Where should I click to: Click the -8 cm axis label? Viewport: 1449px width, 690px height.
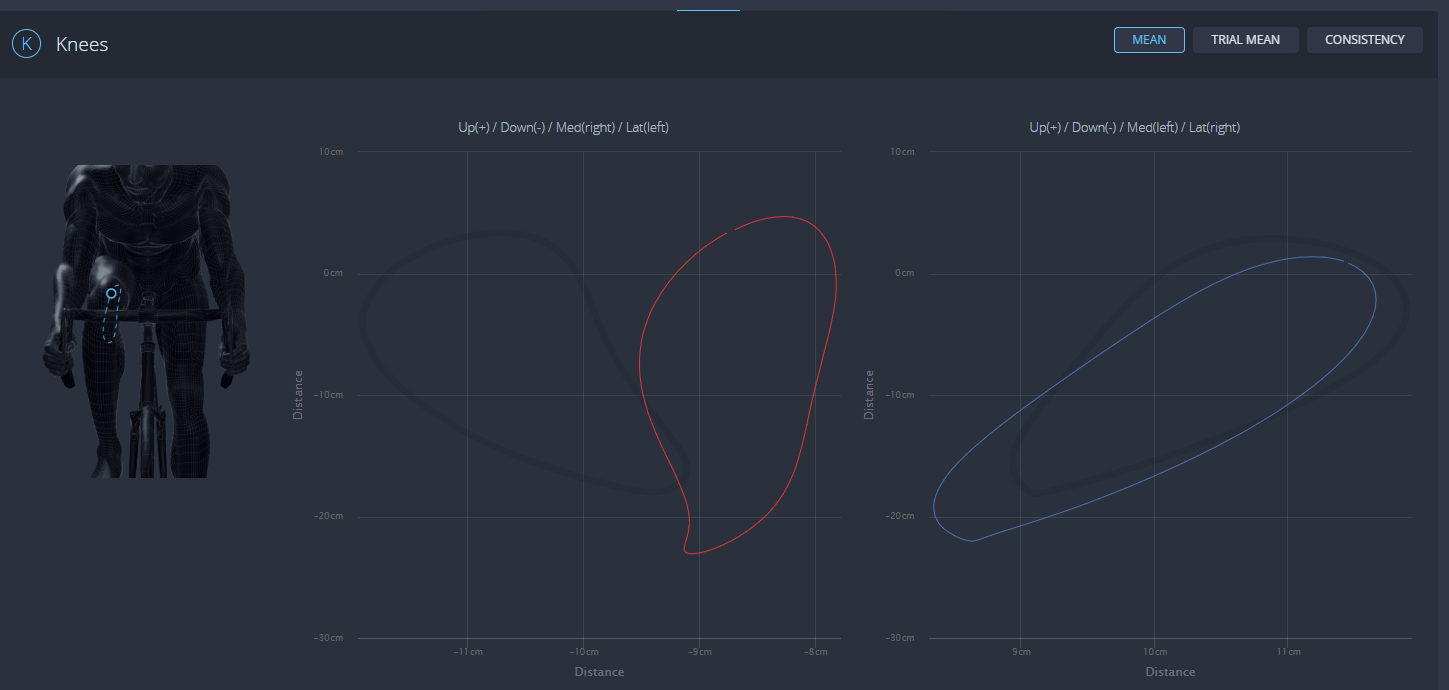(x=815, y=652)
